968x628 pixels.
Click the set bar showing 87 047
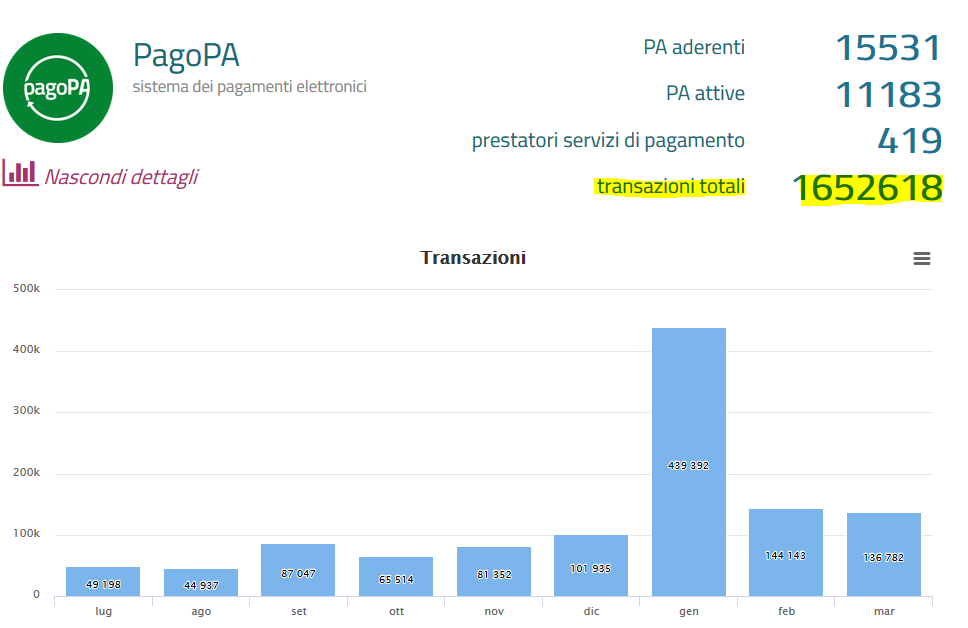(x=298, y=570)
